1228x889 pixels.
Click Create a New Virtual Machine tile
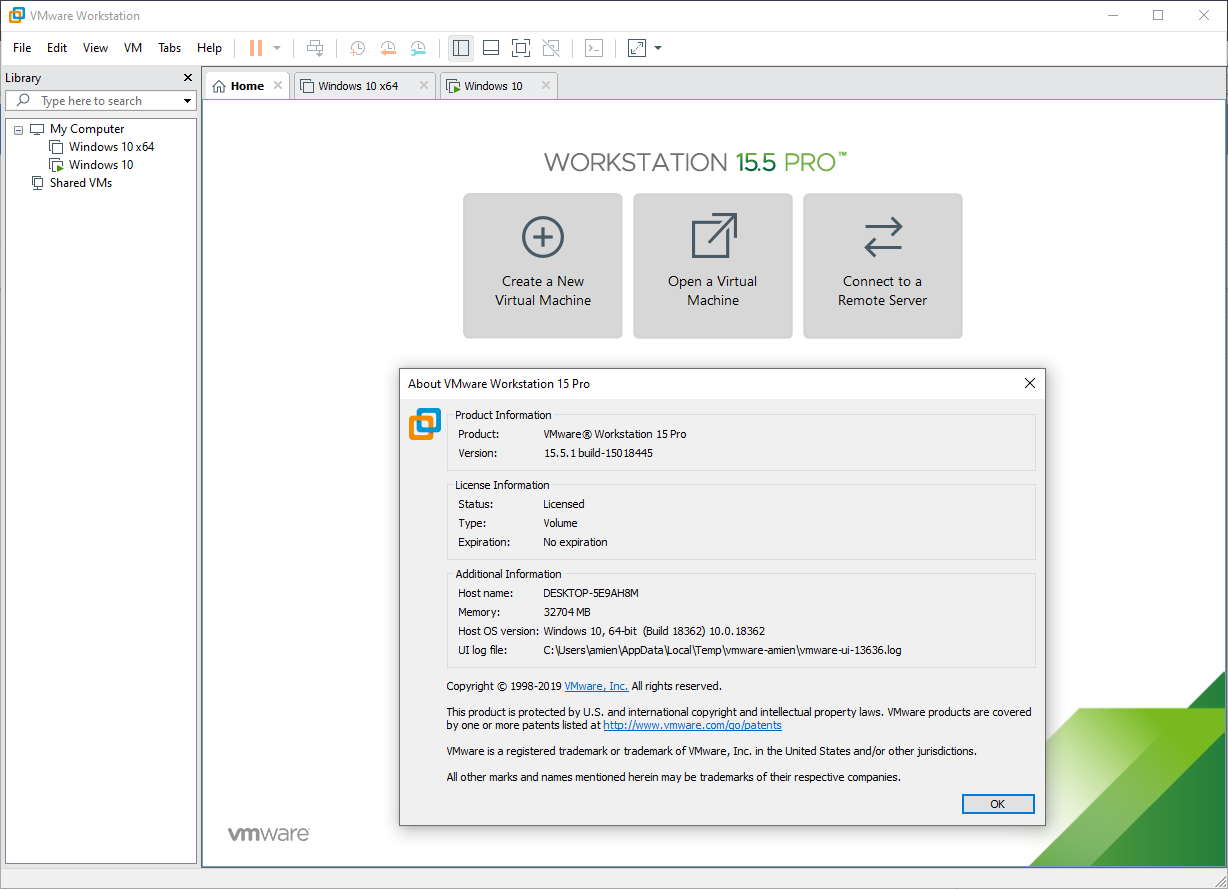coord(543,266)
